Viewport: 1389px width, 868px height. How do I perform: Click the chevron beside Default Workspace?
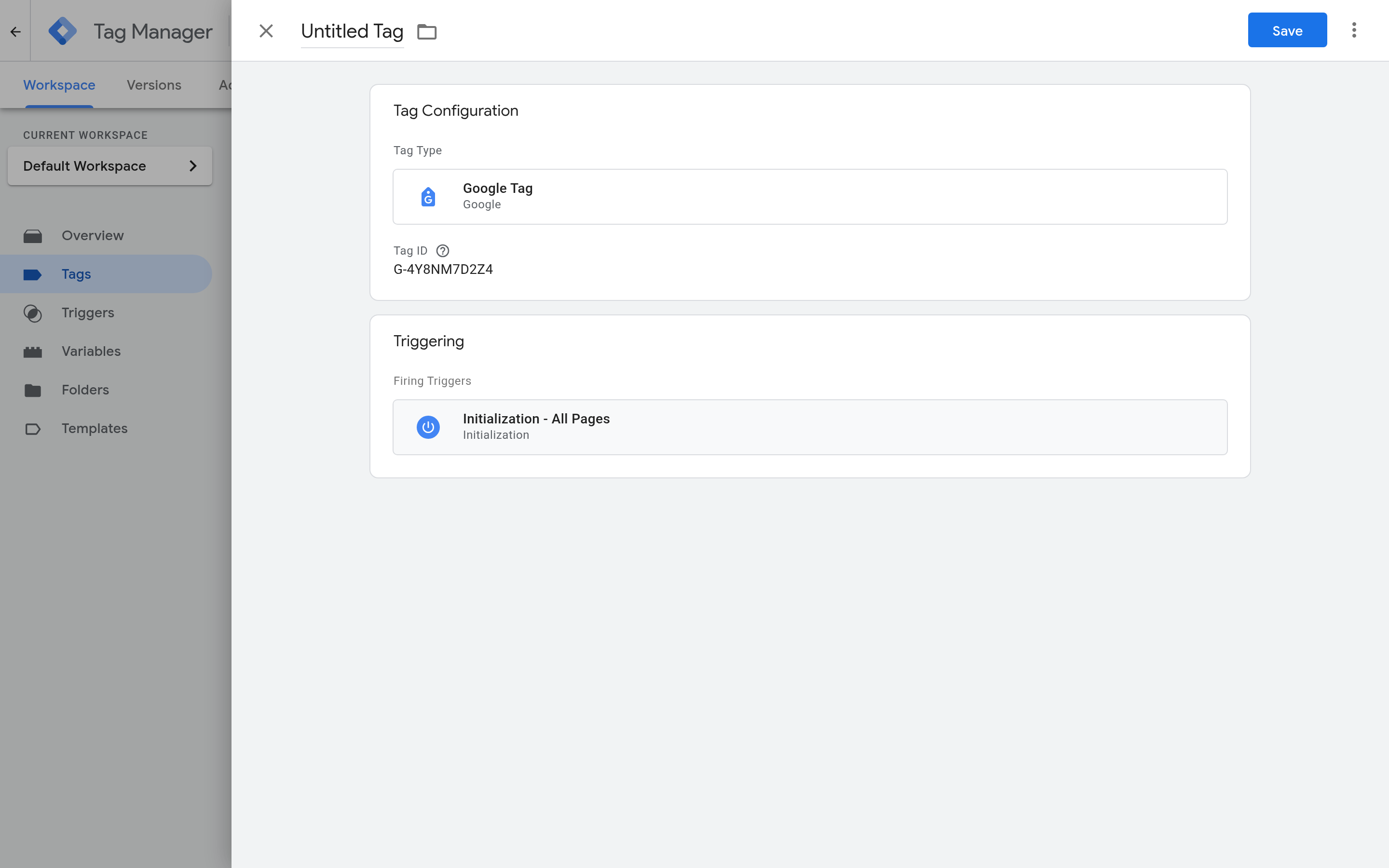click(x=193, y=166)
